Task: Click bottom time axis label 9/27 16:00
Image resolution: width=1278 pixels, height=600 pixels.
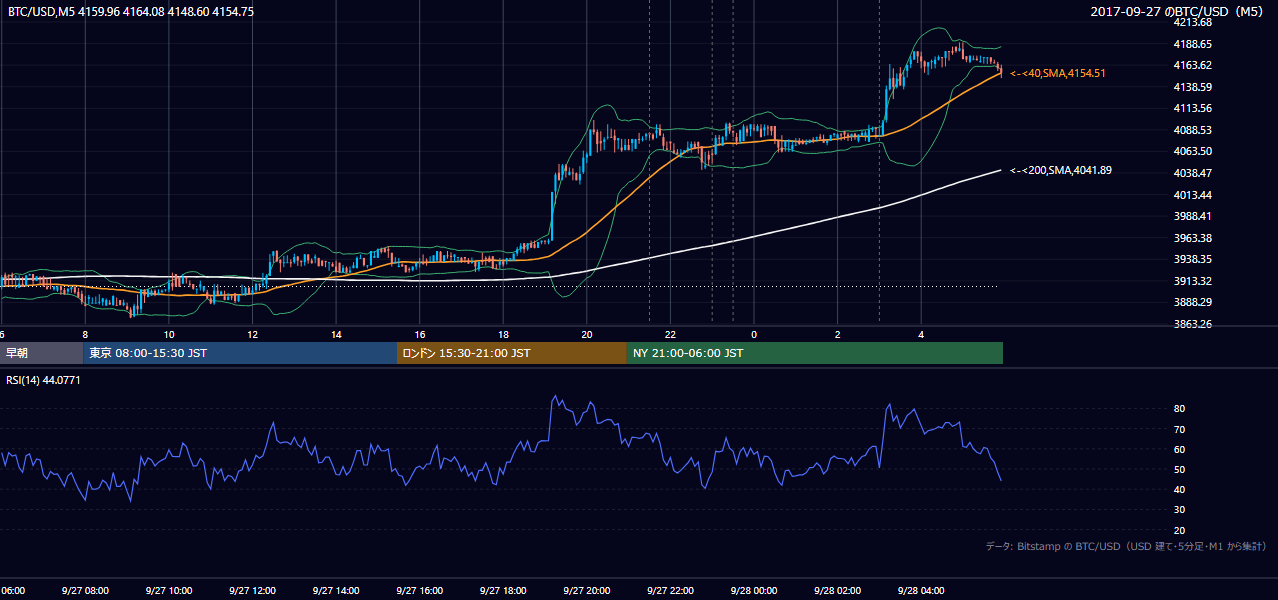Action: click(x=420, y=591)
